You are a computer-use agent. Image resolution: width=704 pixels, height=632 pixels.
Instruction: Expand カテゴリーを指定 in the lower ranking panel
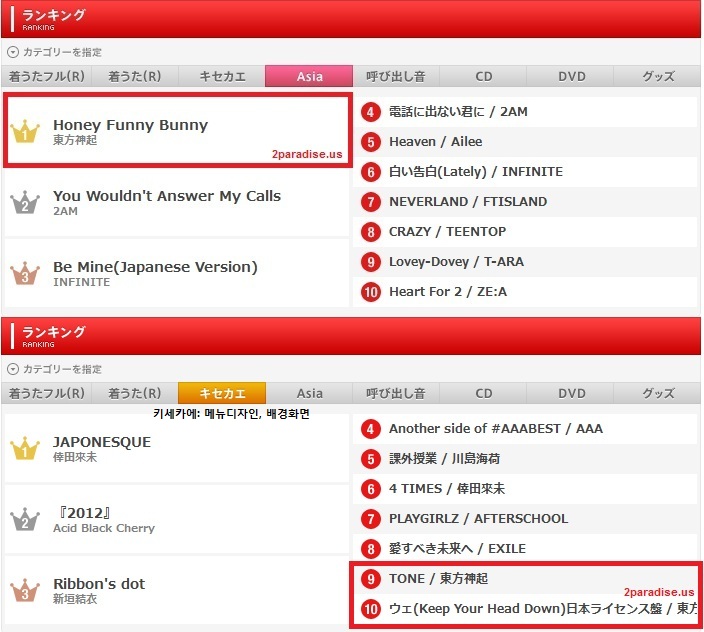[55, 369]
